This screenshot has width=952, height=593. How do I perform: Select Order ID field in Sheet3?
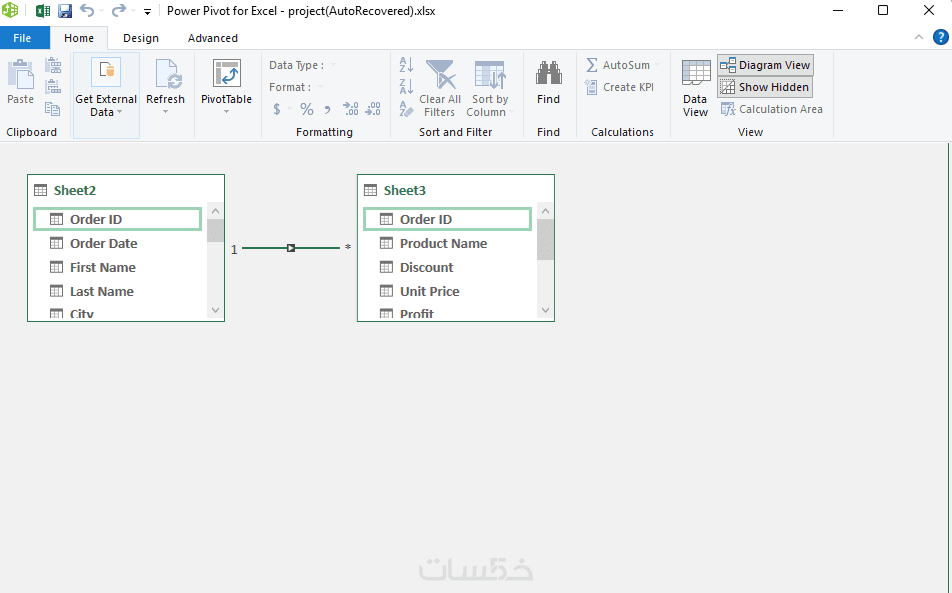(x=447, y=219)
